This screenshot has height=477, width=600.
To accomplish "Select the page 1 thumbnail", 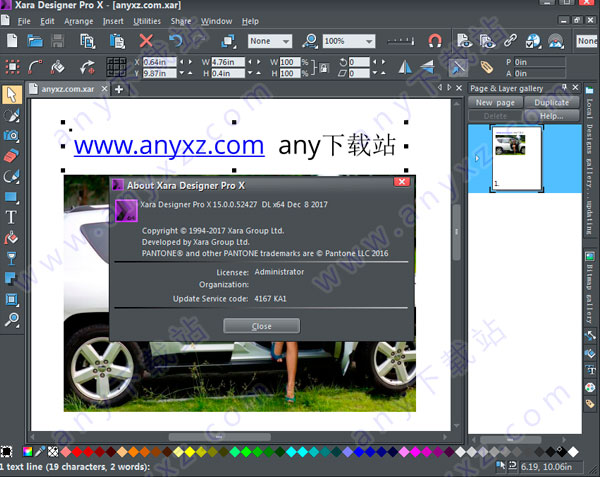I will point(517,158).
